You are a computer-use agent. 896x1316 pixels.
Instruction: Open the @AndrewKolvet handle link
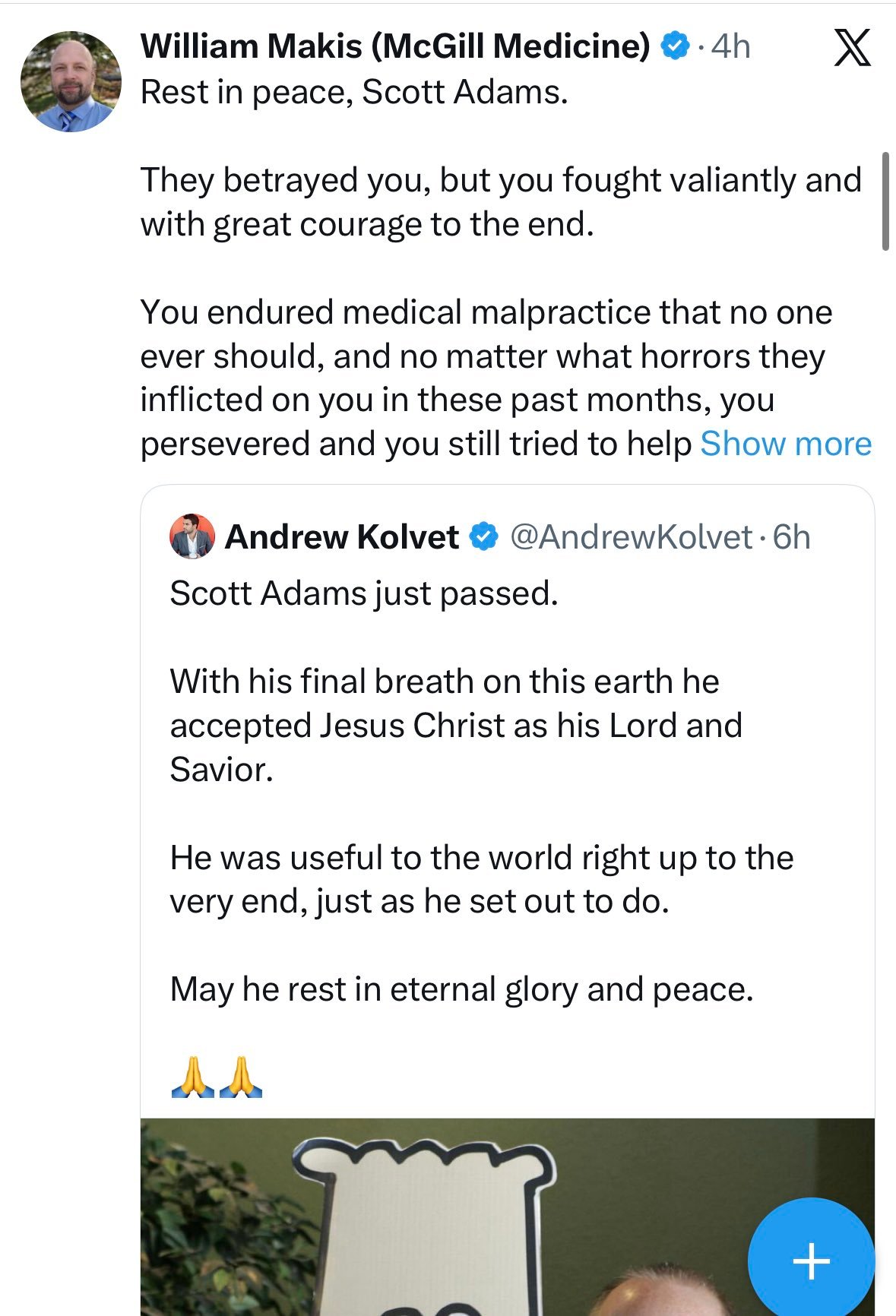click(x=631, y=537)
